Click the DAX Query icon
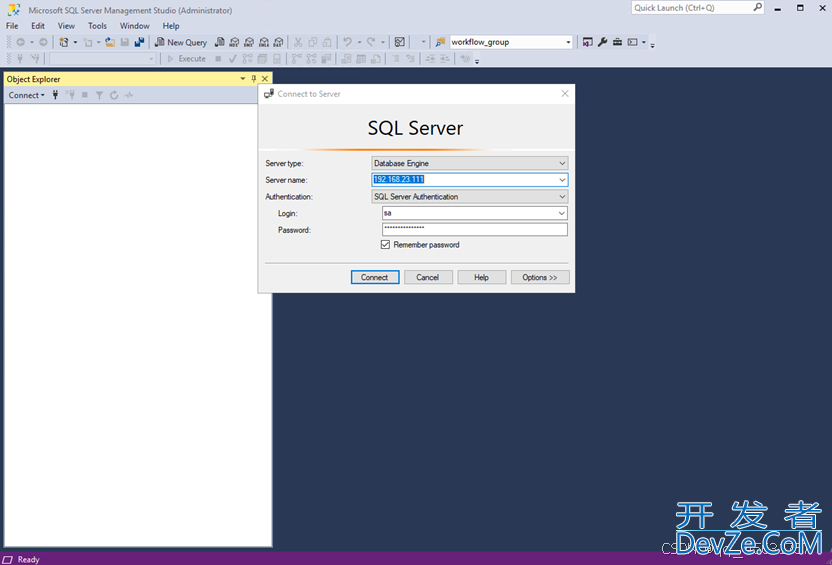832x565 pixels. pos(279,42)
